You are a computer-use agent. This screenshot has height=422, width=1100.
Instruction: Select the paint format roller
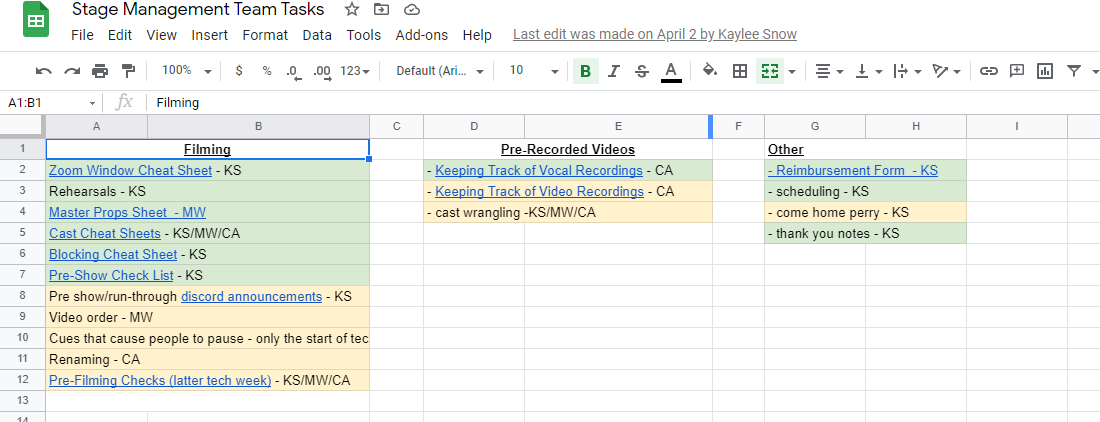click(128, 71)
